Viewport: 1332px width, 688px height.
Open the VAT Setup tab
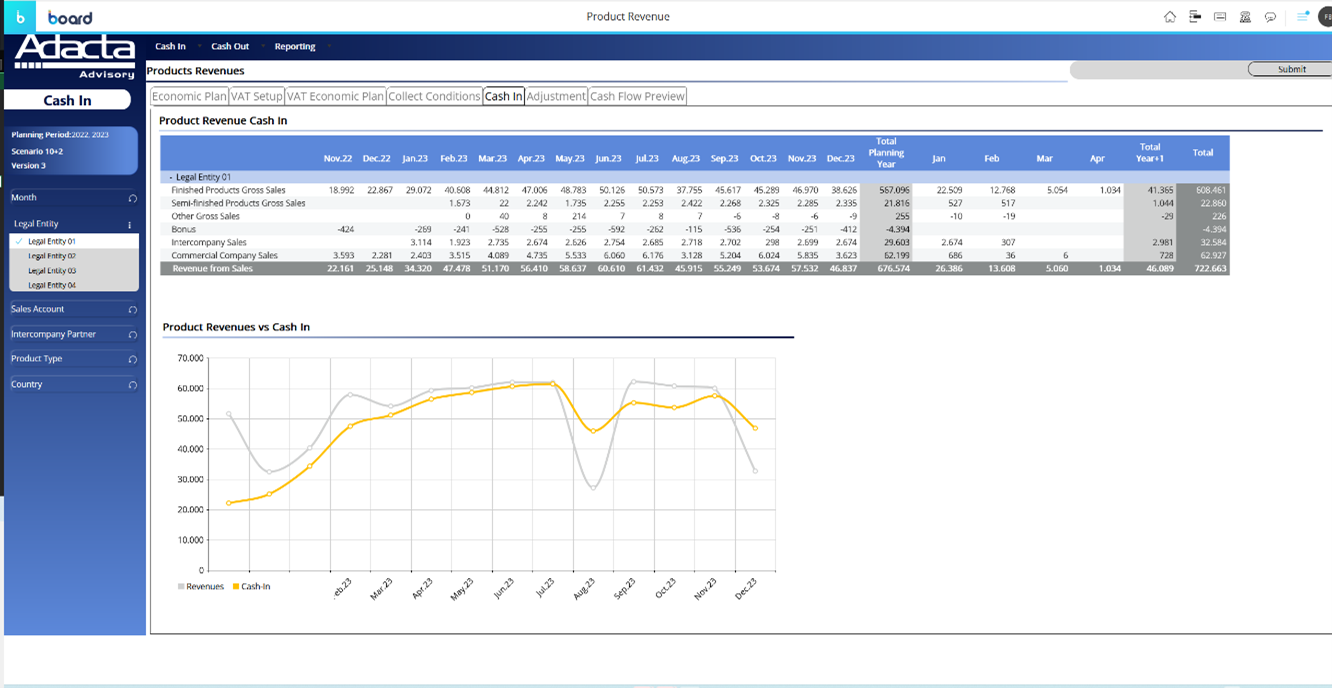(x=256, y=96)
